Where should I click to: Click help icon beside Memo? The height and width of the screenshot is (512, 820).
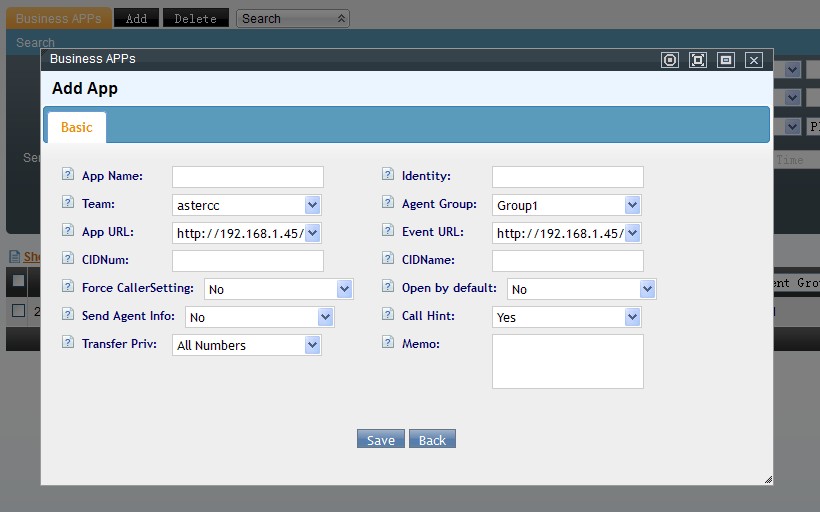click(388, 342)
